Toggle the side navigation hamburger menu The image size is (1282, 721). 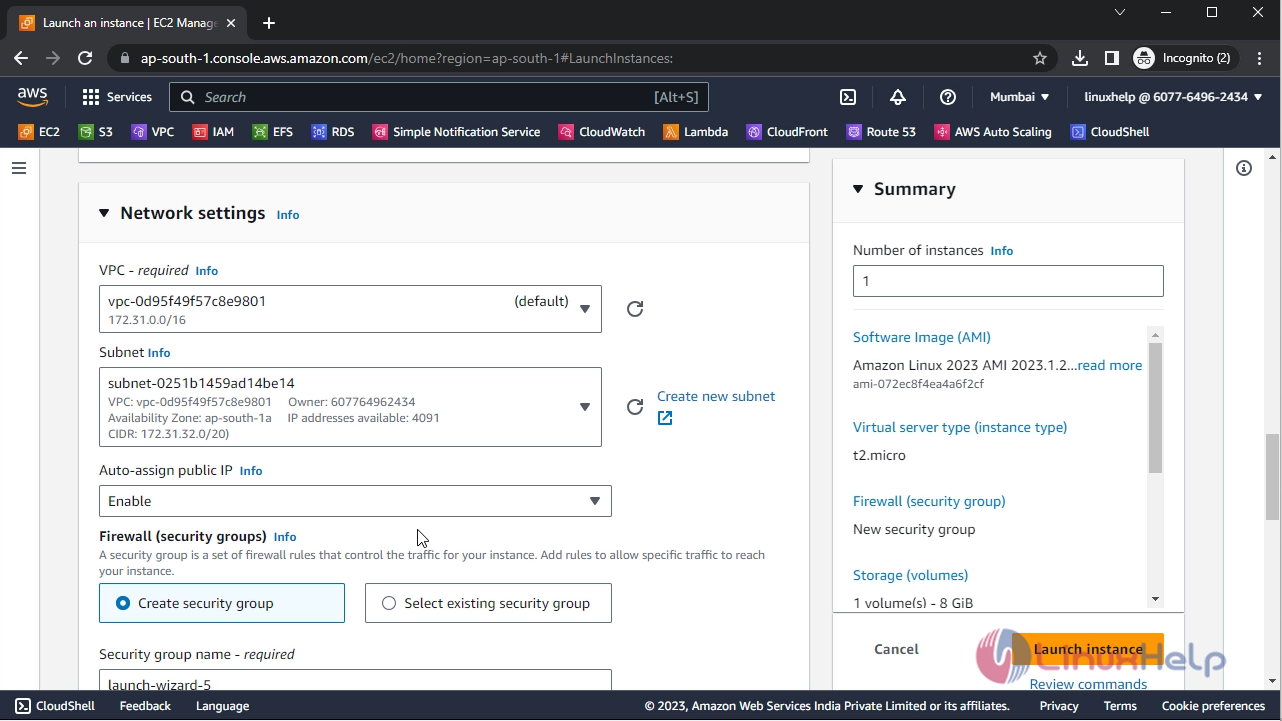pyautogui.click(x=19, y=169)
